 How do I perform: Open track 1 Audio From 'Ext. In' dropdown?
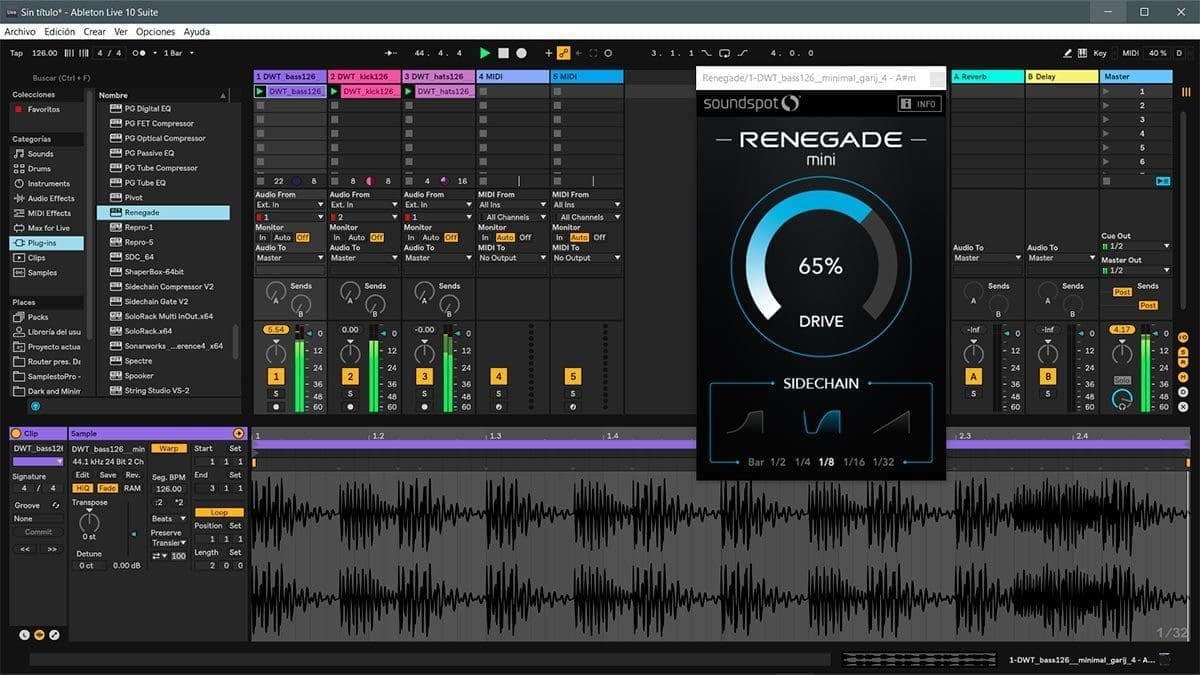[x=290, y=205]
